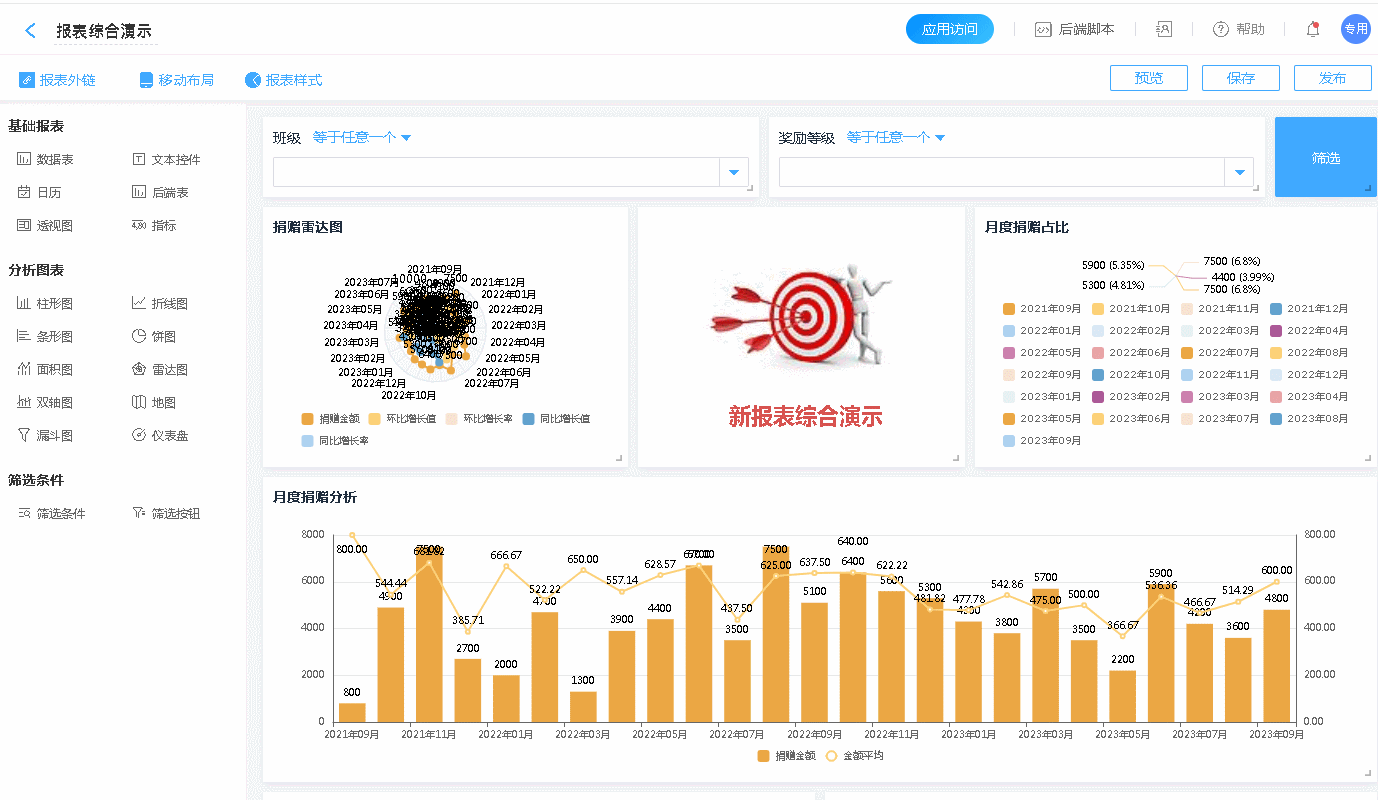Viewport: 1378px width, 800px height.
Task: Open the 移动布局 tab
Action: click(176, 80)
